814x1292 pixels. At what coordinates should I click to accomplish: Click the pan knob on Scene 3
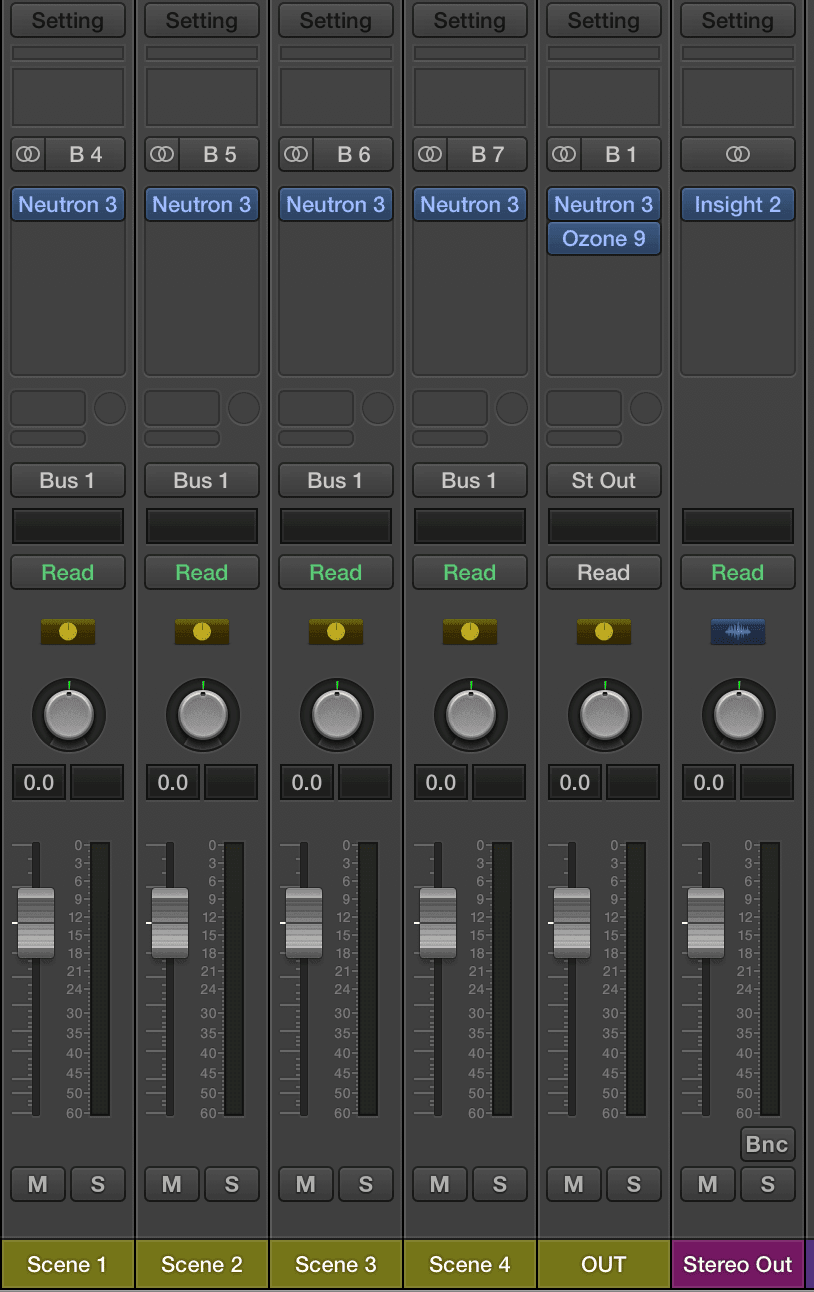point(336,714)
